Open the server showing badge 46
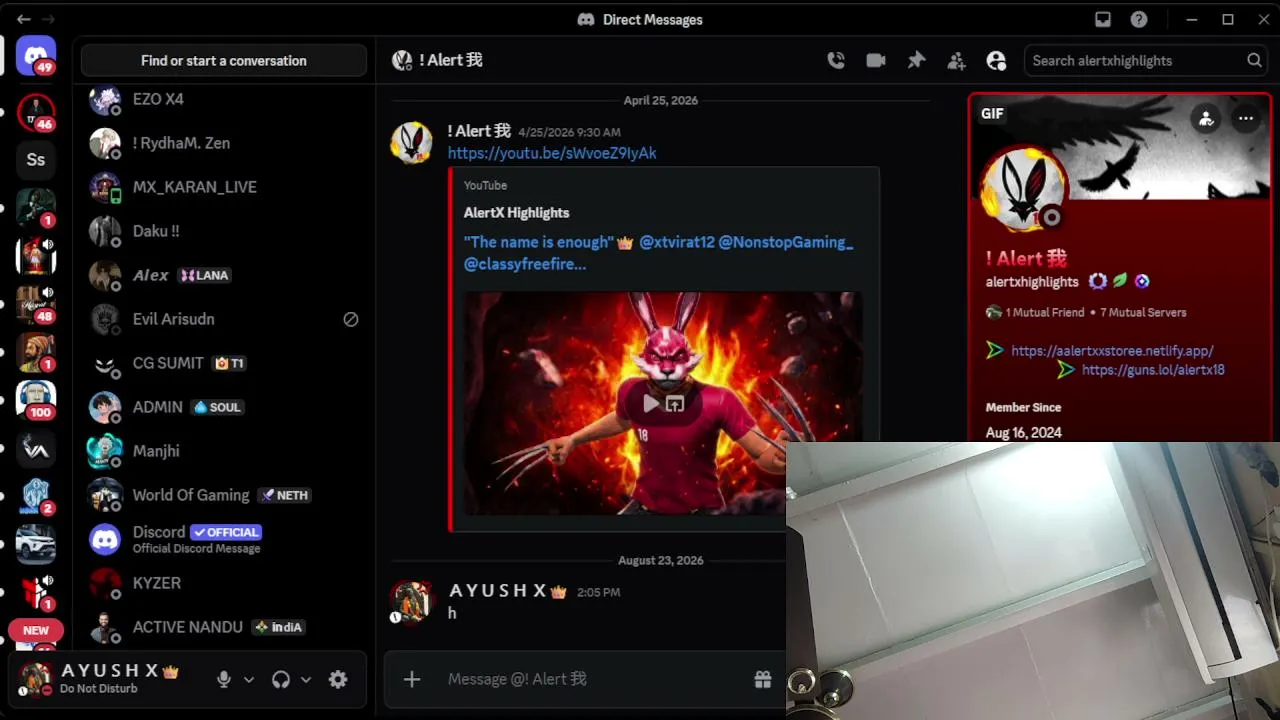Viewport: 1280px width, 720px height. click(36, 112)
